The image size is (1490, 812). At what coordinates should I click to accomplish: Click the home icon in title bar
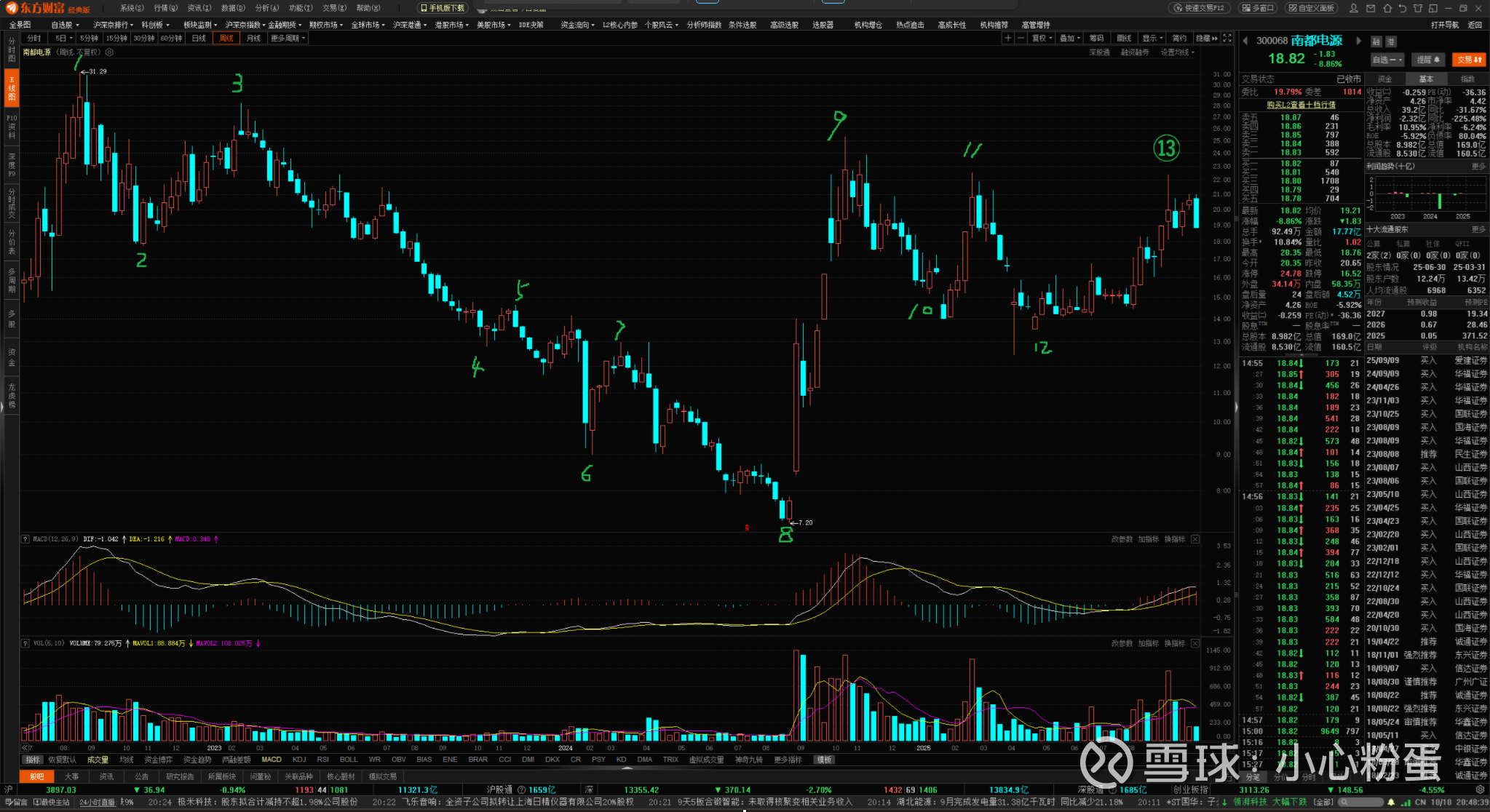[1387, 8]
